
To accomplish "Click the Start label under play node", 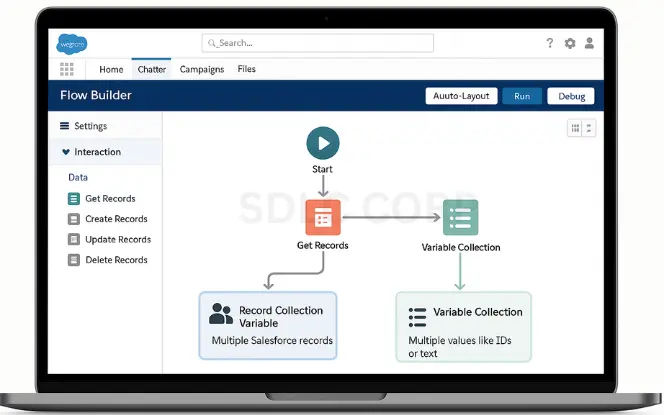I will click(322, 169).
